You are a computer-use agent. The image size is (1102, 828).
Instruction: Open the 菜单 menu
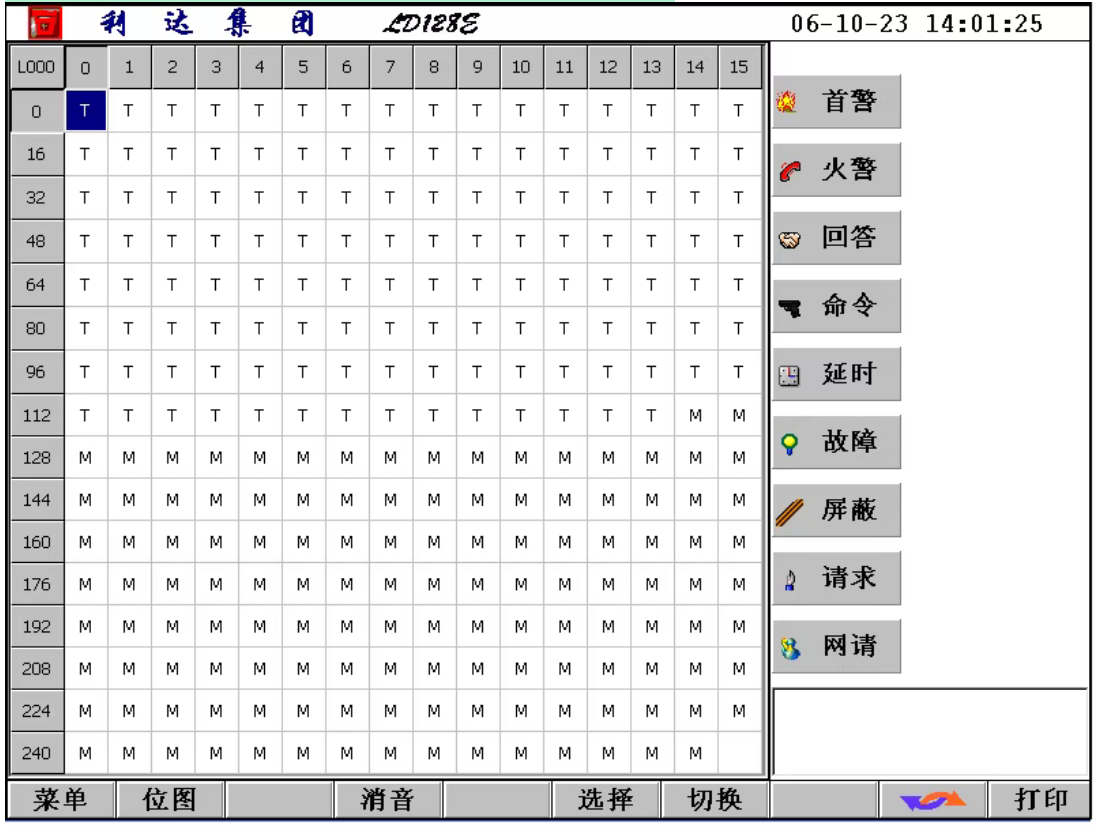click(60, 800)
